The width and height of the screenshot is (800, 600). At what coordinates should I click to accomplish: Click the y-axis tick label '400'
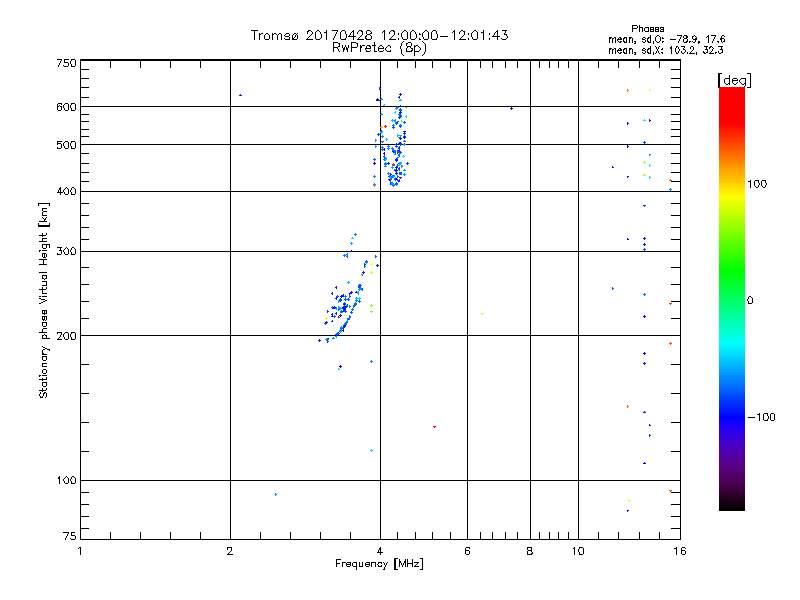coord(67,192)
